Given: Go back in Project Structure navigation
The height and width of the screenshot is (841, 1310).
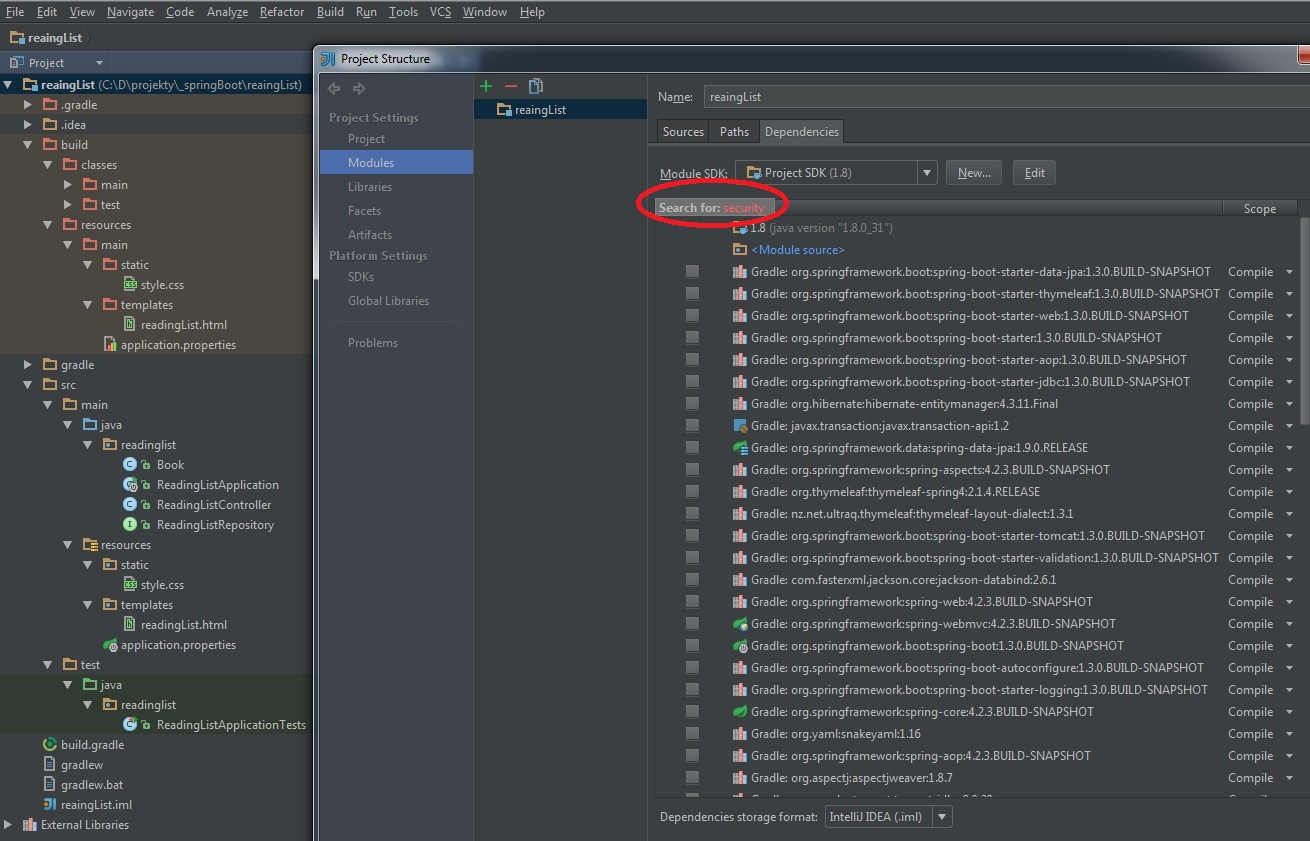Looking at the screenshot, I should pos(334,89).
